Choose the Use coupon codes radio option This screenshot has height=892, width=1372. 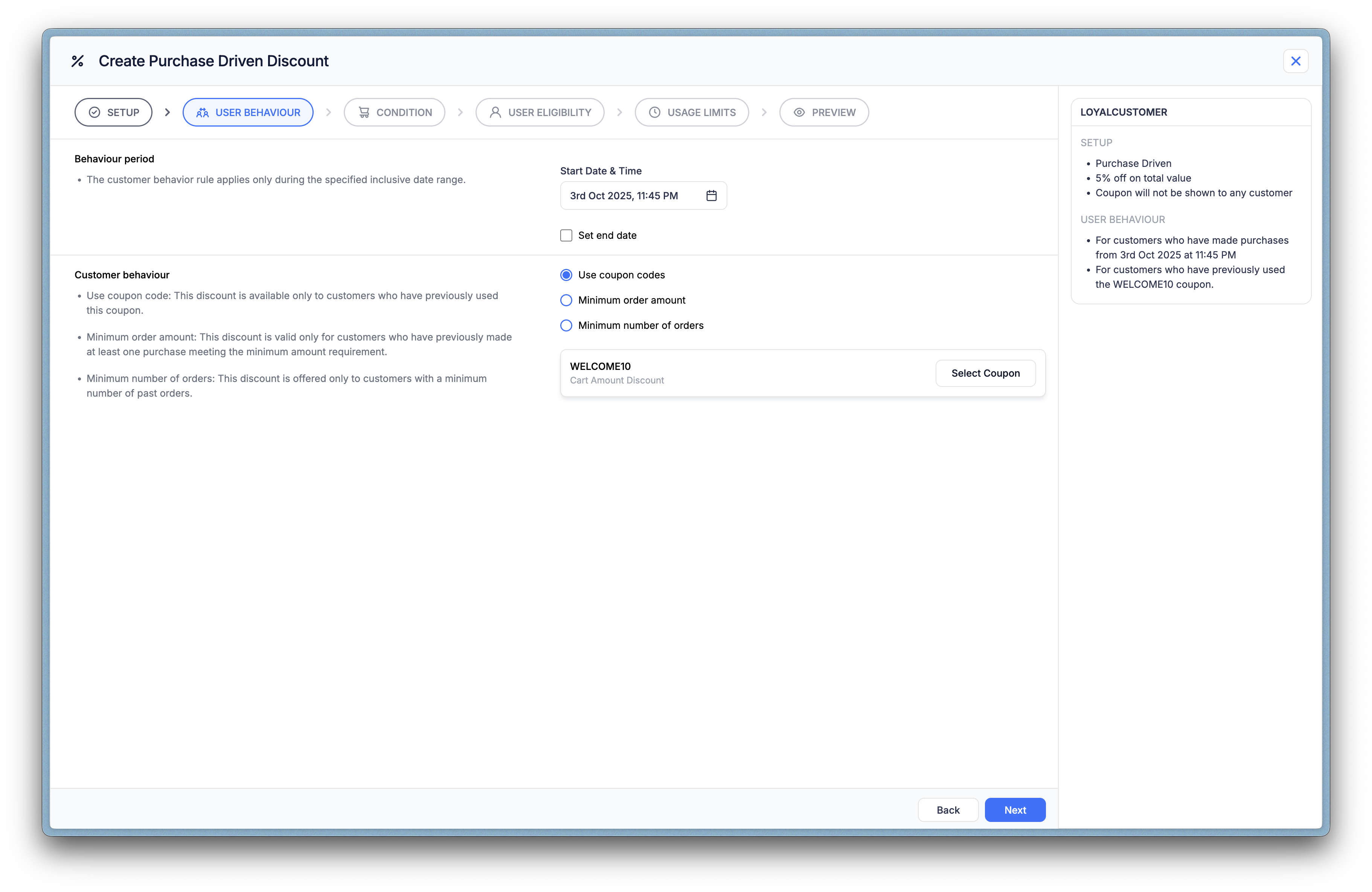point(566,275)
